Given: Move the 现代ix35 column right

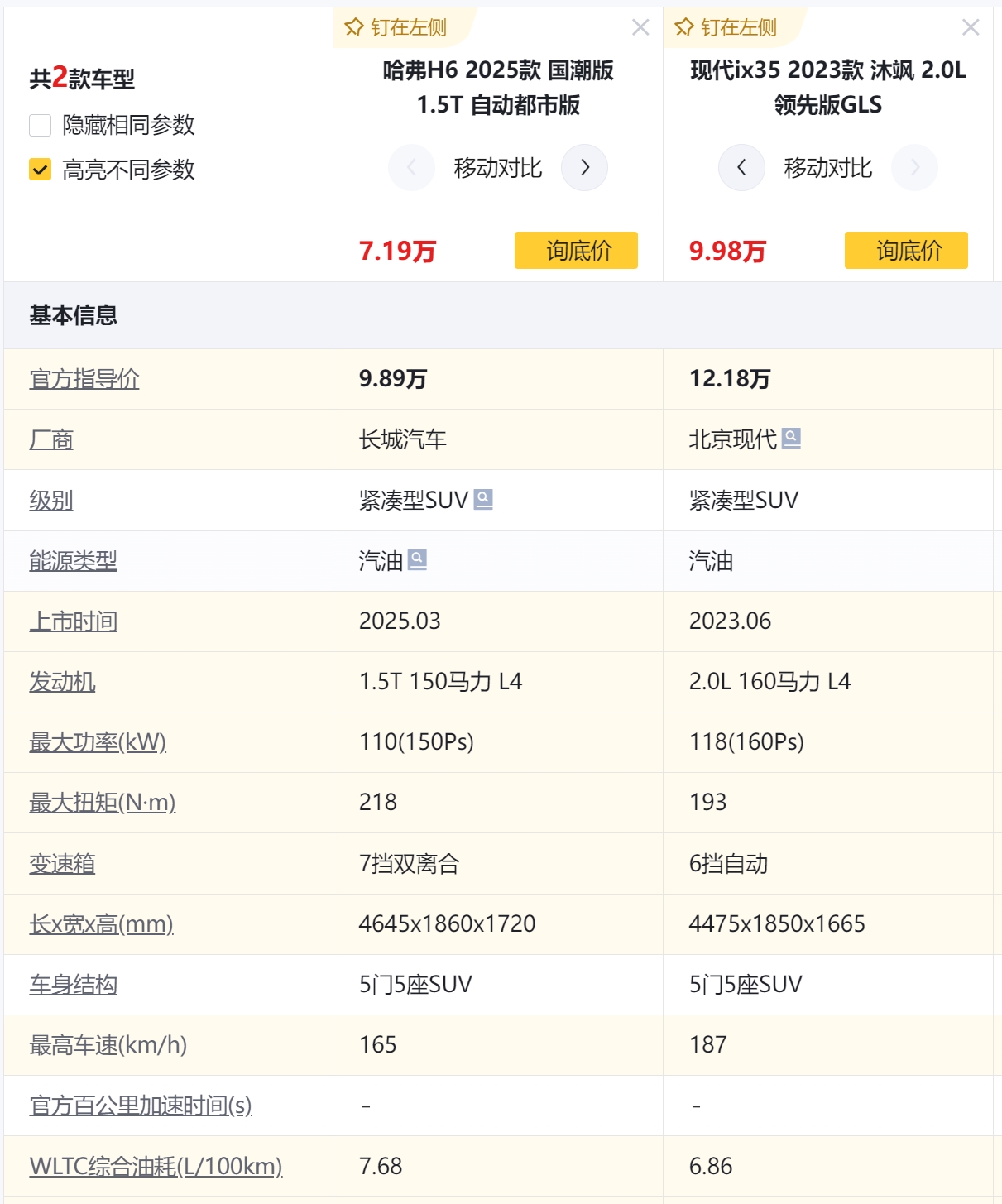Looking at the screenshot, I should (x=914, y=168).
